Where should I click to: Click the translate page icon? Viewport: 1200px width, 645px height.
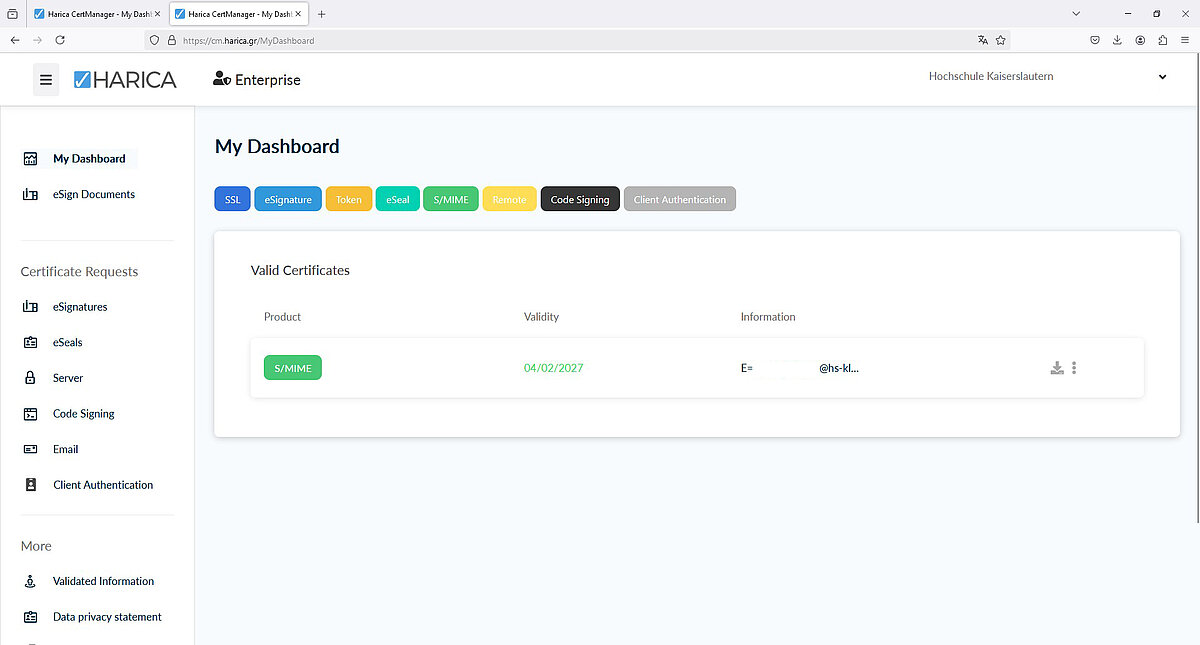click(x=983, y=40)
